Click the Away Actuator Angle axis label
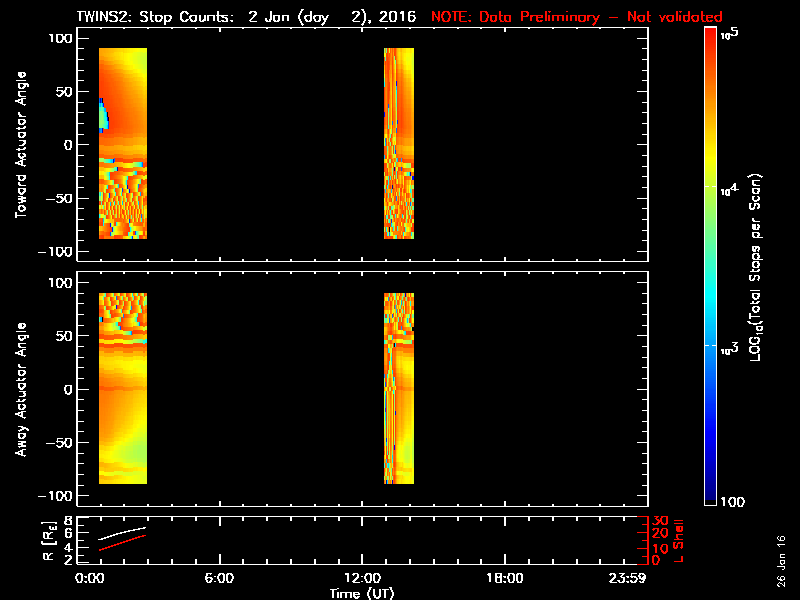This screenshot has height=600, width=800. coord(21,389)
